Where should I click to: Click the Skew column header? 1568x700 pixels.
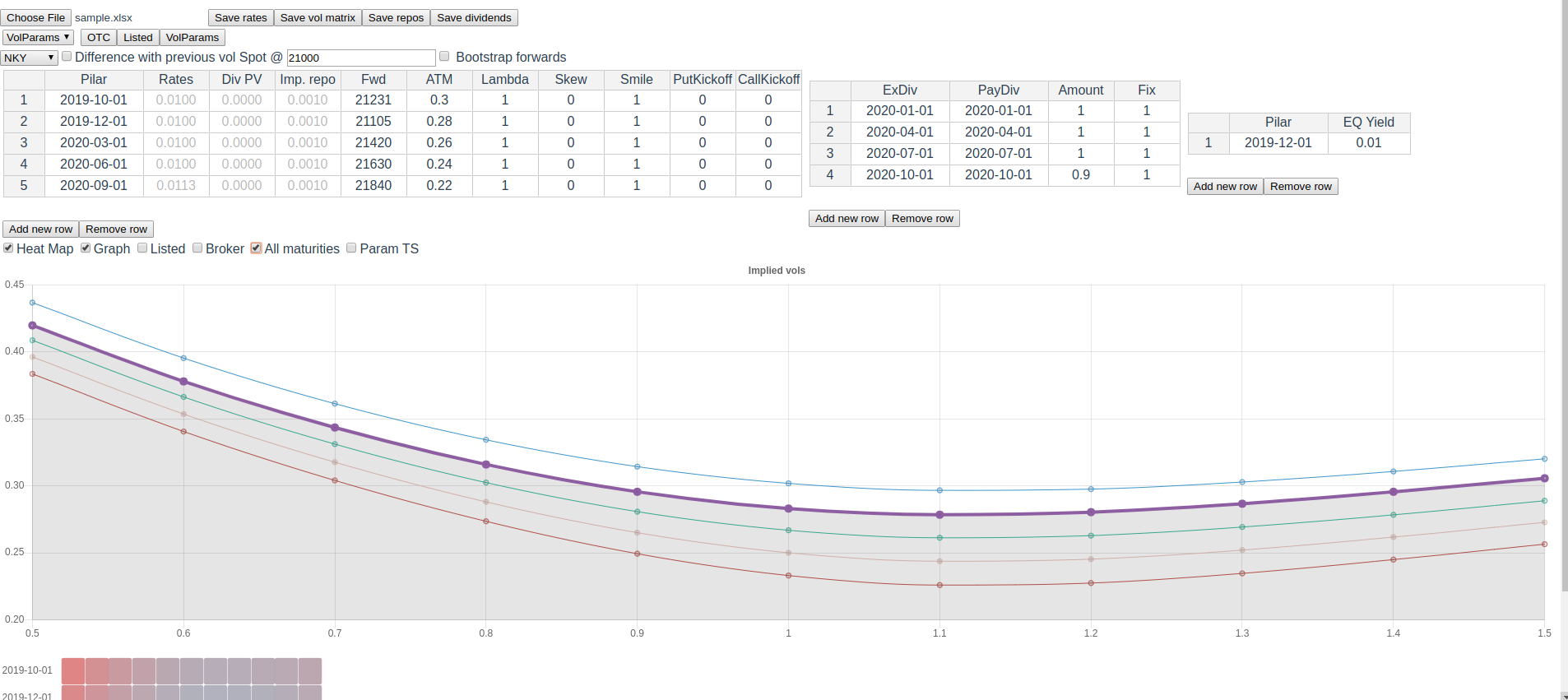click(571, 80)
